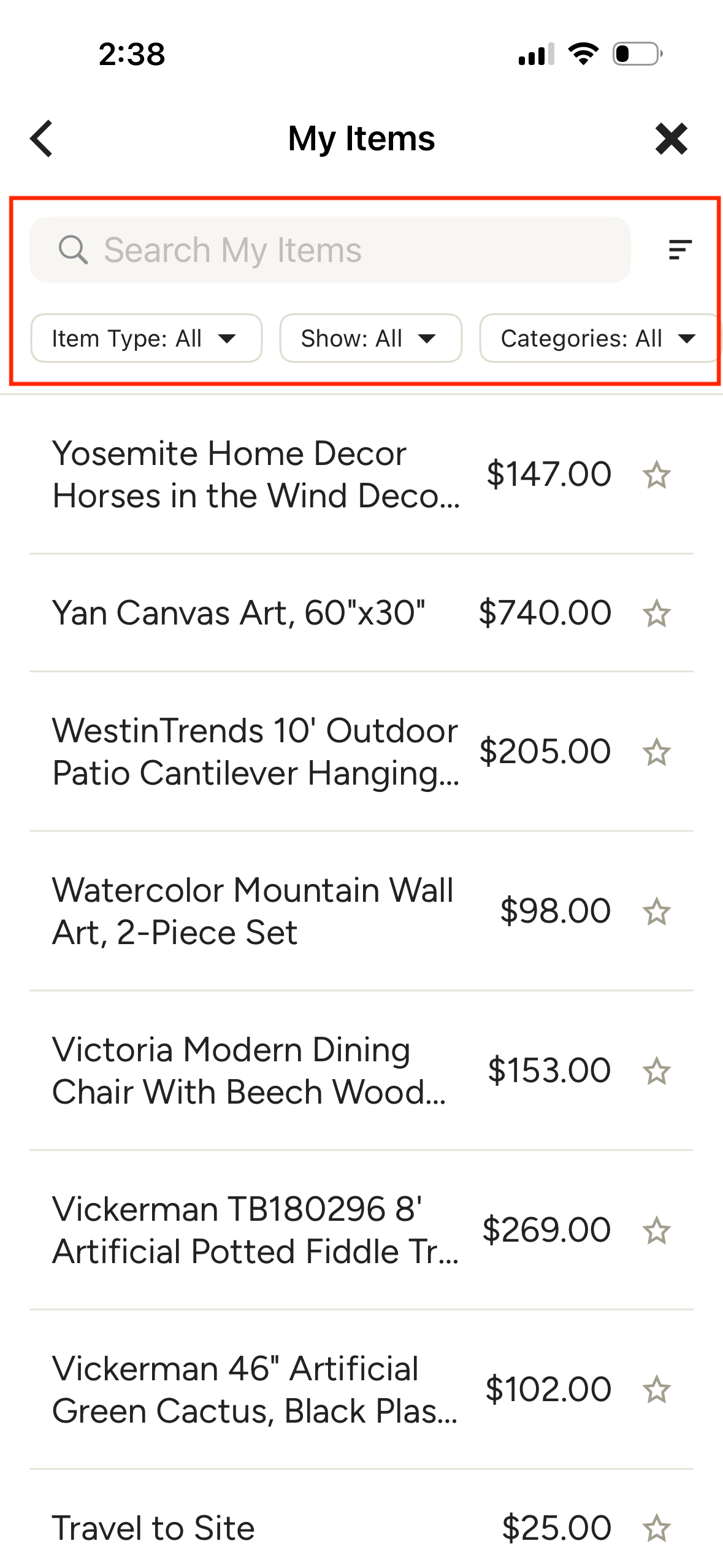Favorite the Yosemite Home Decor item
Viewport: 723px width, 1568px height.
click(x=656, y=475)
